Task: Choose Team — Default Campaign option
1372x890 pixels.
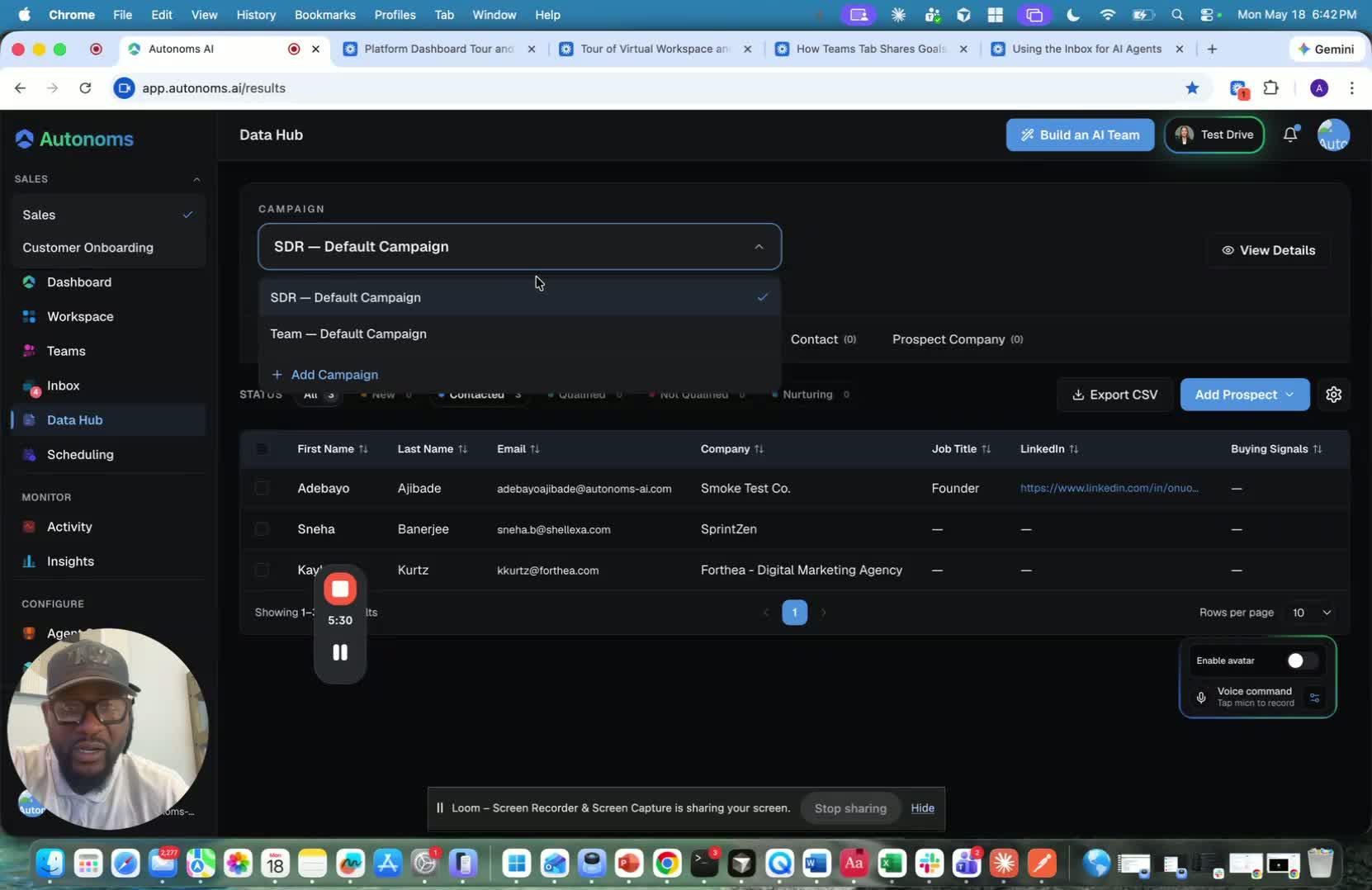Action: [x=519, y=334]
